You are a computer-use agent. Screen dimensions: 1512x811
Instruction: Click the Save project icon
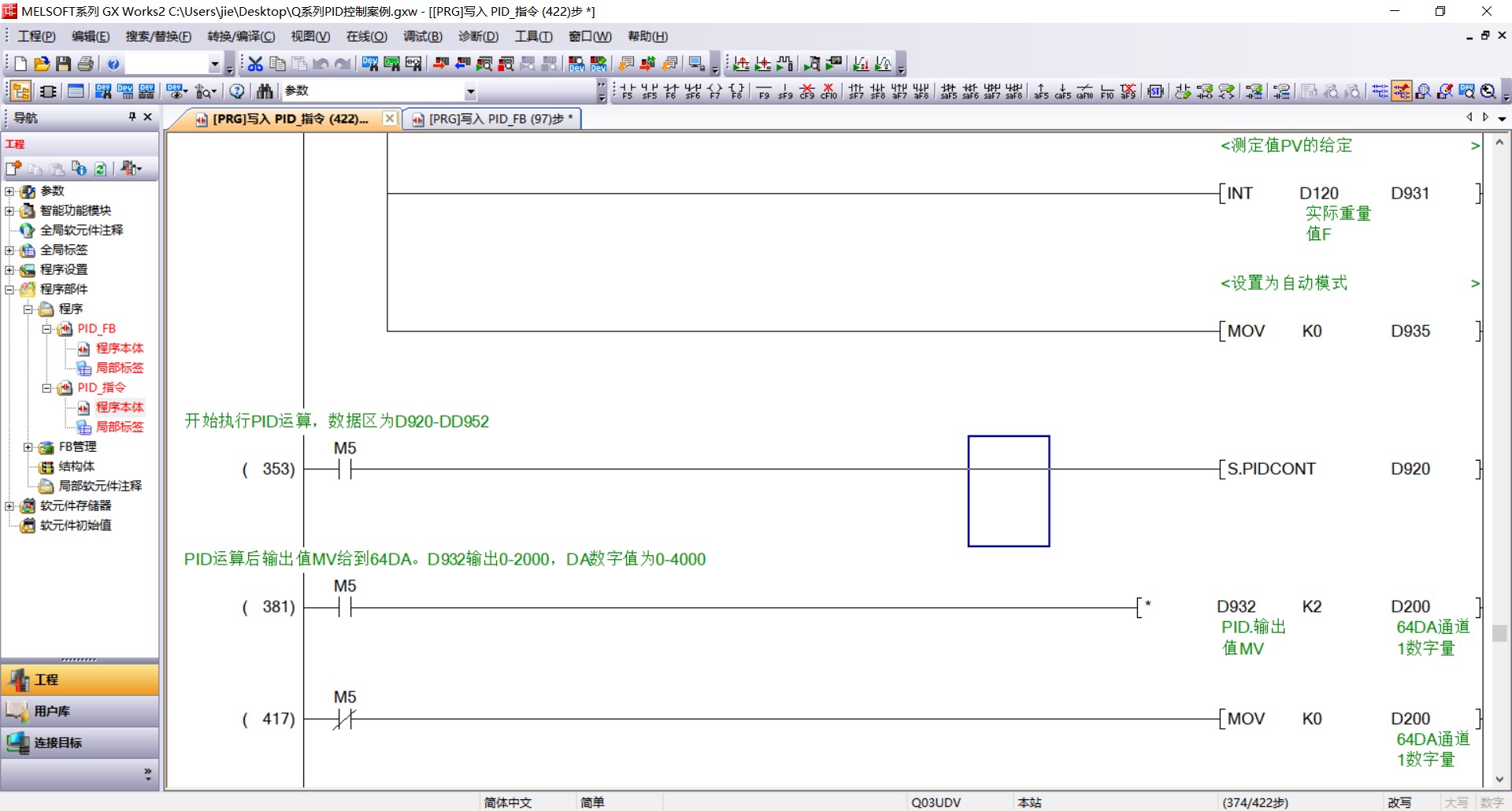(64, 64)
